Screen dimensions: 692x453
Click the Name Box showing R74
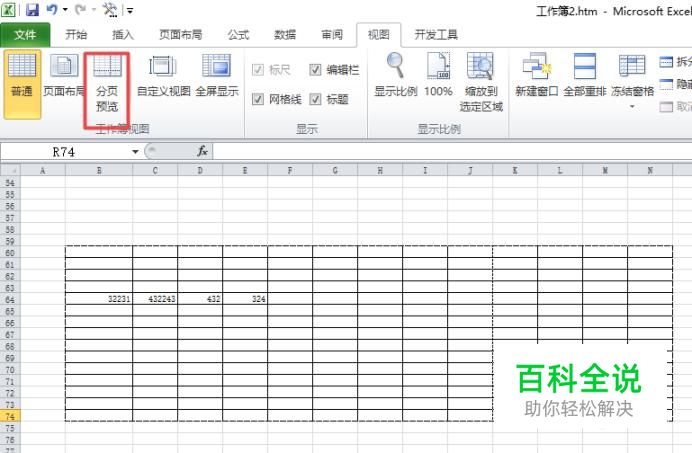(x=64, y=152)
